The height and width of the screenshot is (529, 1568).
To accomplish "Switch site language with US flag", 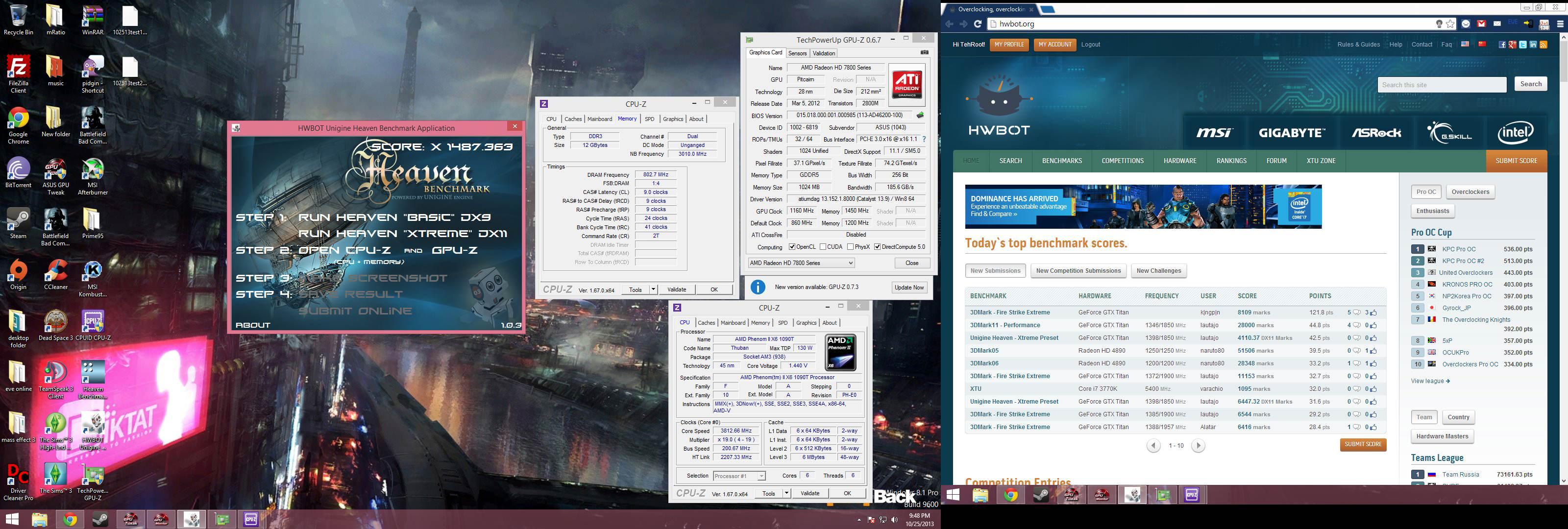I will tap(1465, 44).
